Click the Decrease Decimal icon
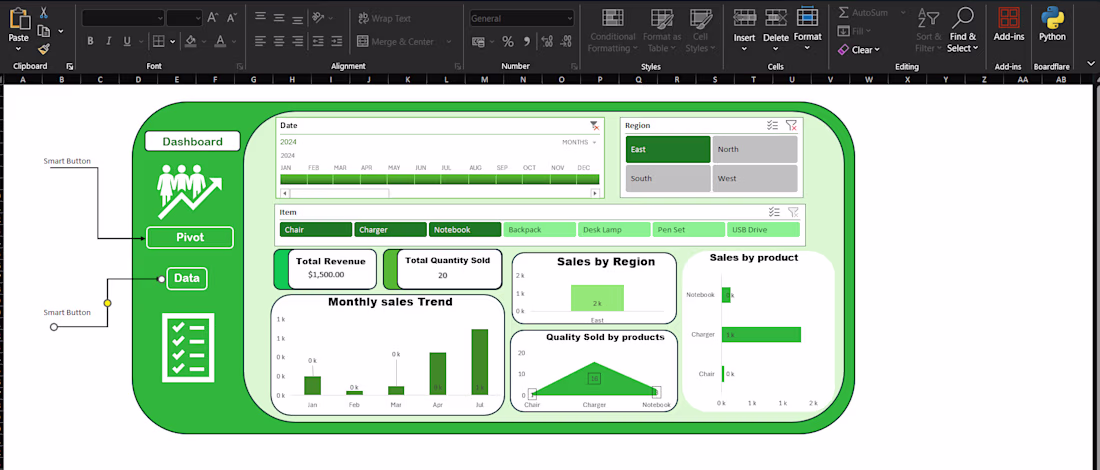 pos(565,41)
